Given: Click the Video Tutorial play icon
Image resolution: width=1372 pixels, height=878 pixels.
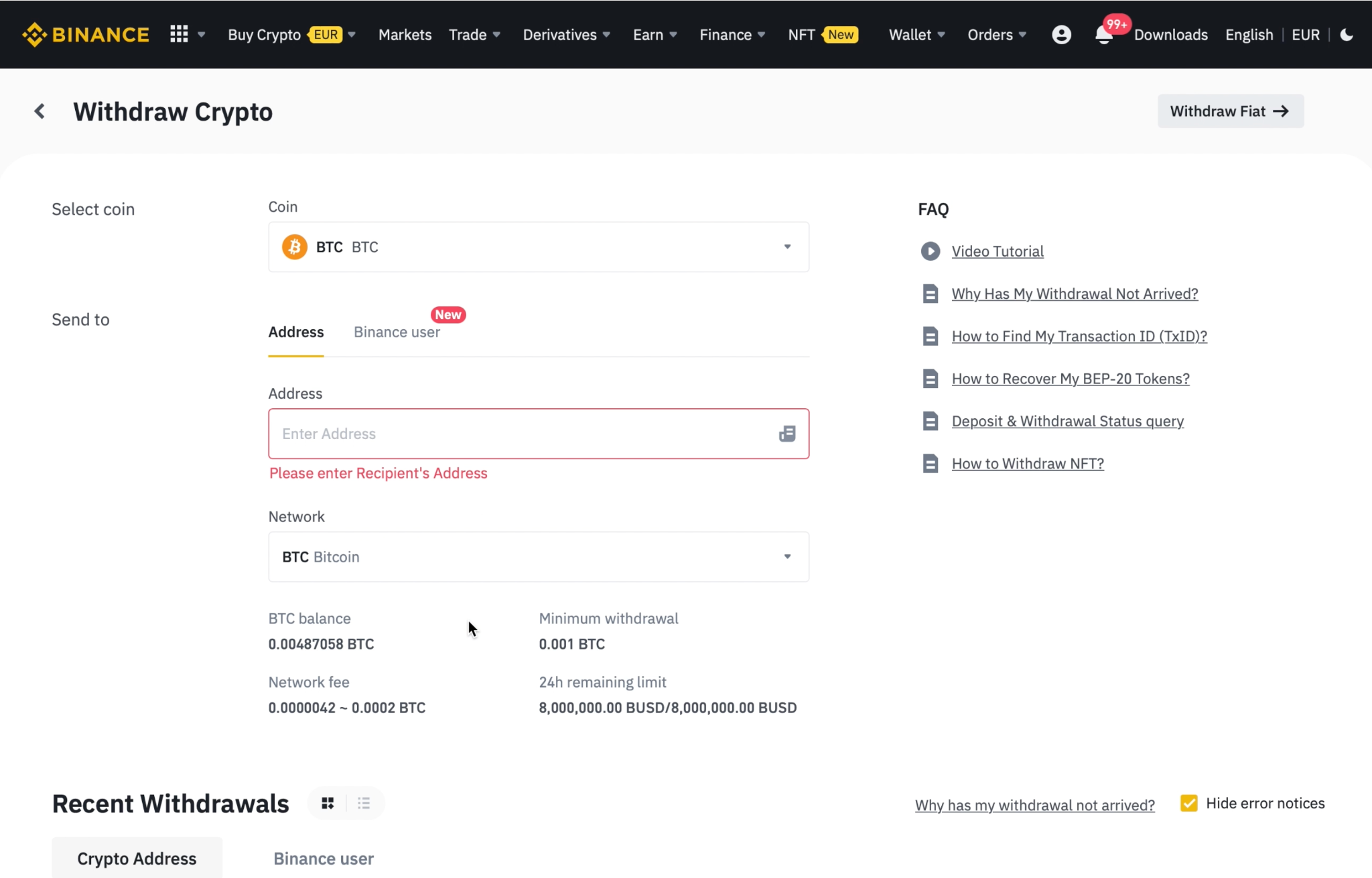Looking at the screenshot, I should (x=930, y=251).
